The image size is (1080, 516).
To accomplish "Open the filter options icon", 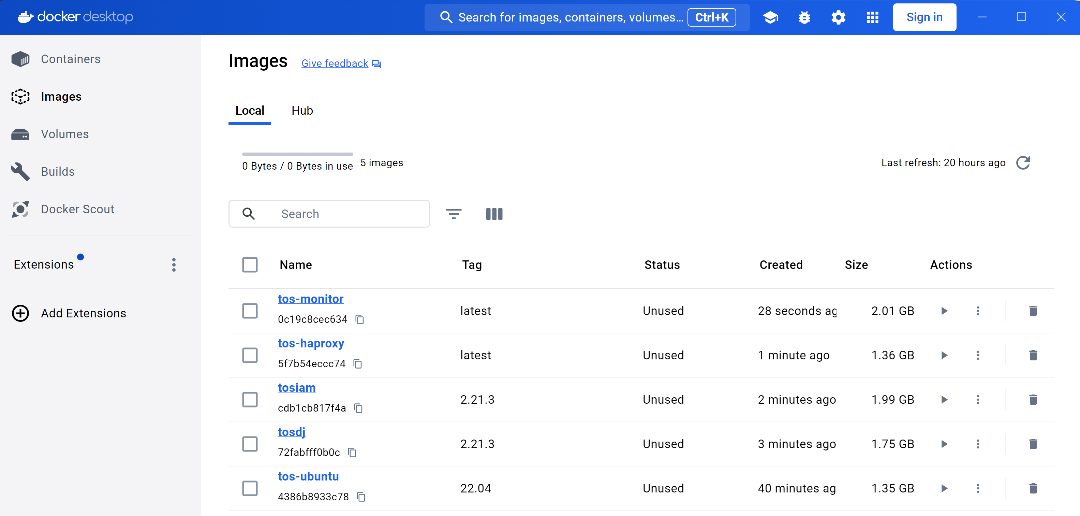I will (x=453, y=214).
